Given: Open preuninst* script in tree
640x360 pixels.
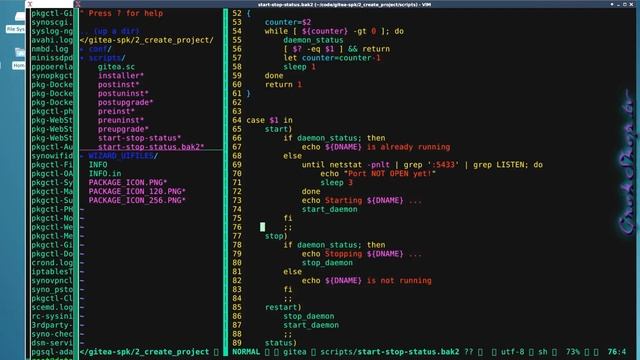Looking at the screenshot, I should (121, 120).
